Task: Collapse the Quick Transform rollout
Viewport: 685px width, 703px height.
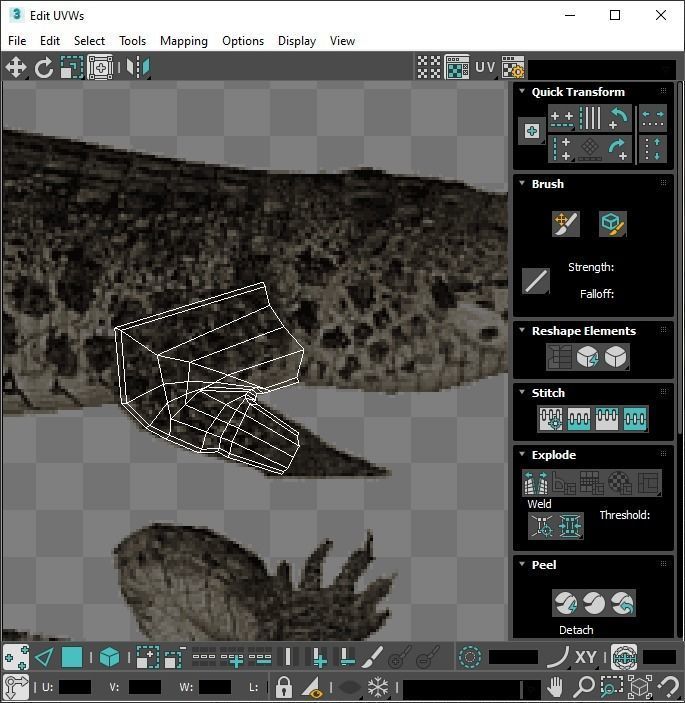Action: (x=522, y=91)
